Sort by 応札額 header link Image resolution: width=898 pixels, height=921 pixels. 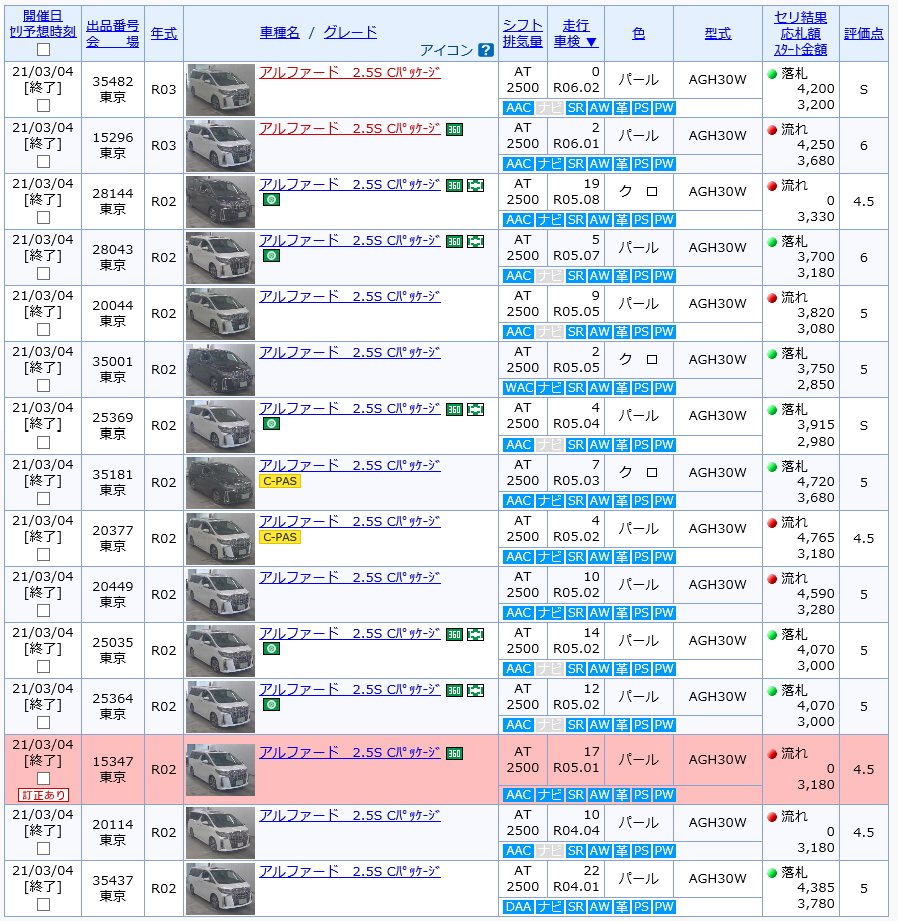pos(801,33)
